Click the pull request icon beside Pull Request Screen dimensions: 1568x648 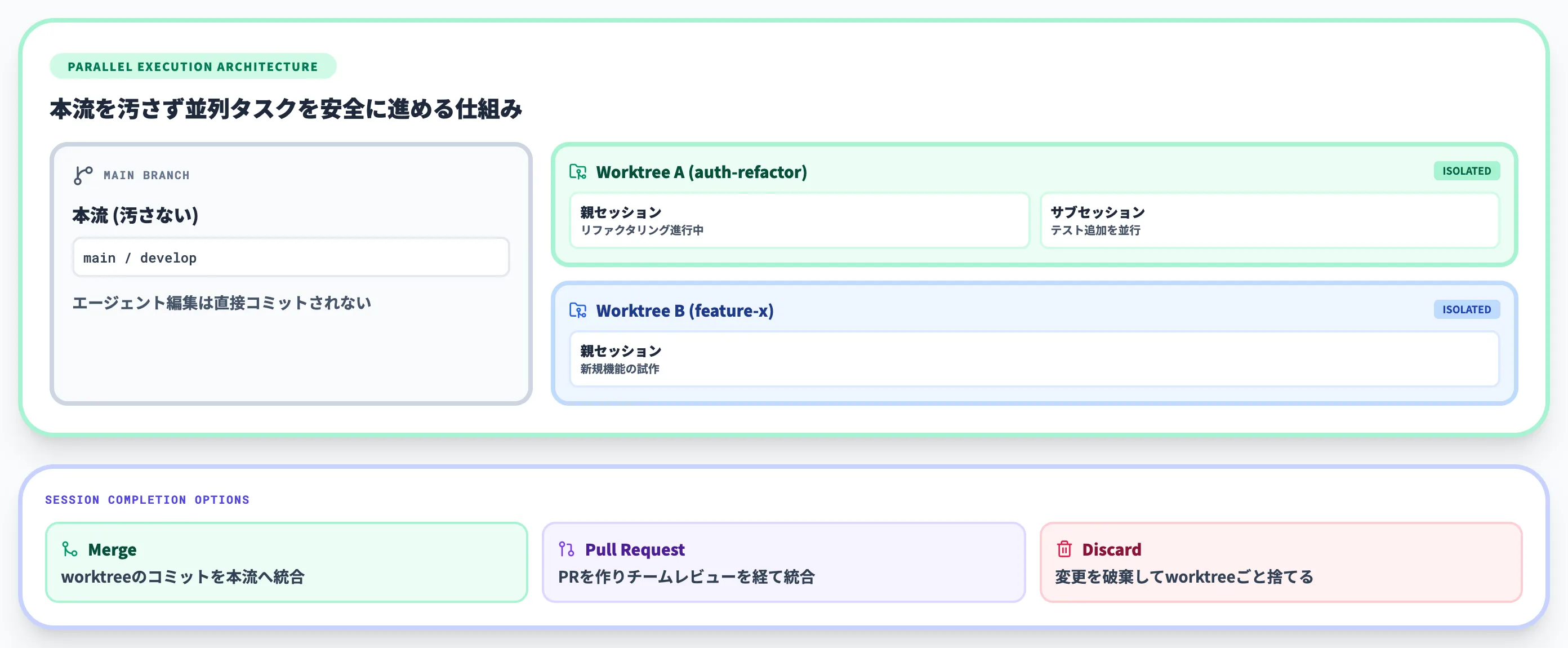[566, 549]
